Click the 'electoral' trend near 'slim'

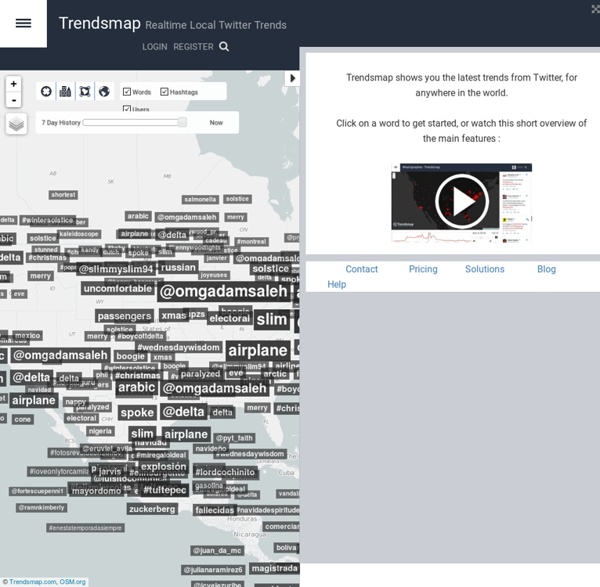point(230,318)
